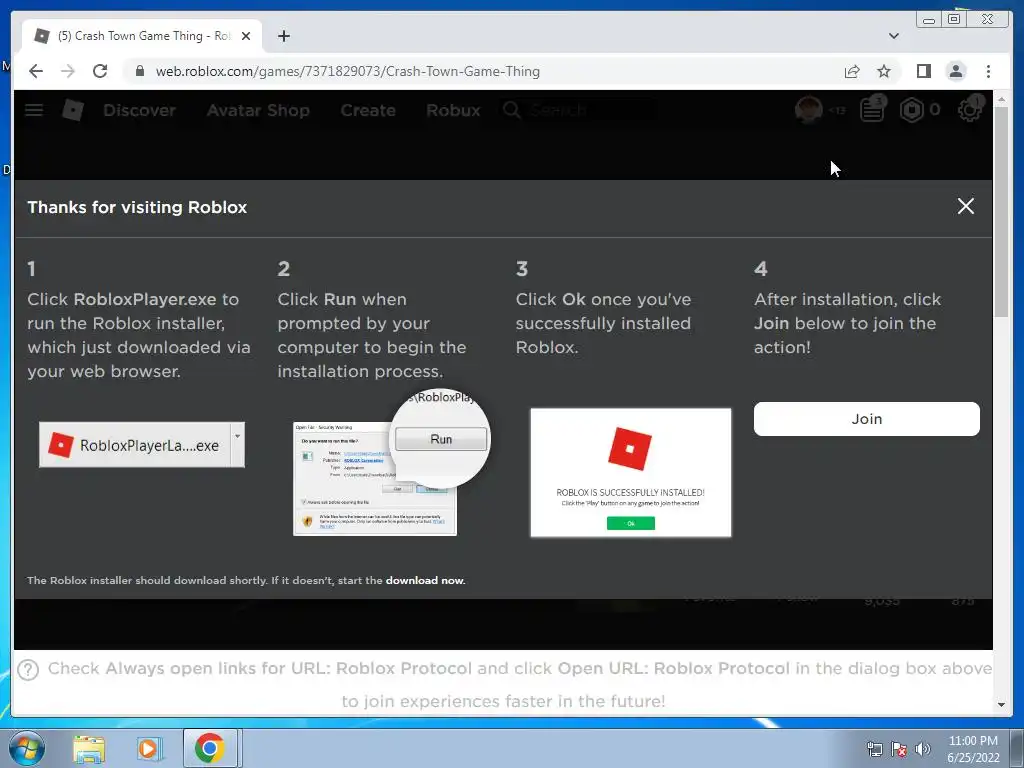Open Roblox hamburger navigation menu
1024x768 pixels.
coord(34,110)
